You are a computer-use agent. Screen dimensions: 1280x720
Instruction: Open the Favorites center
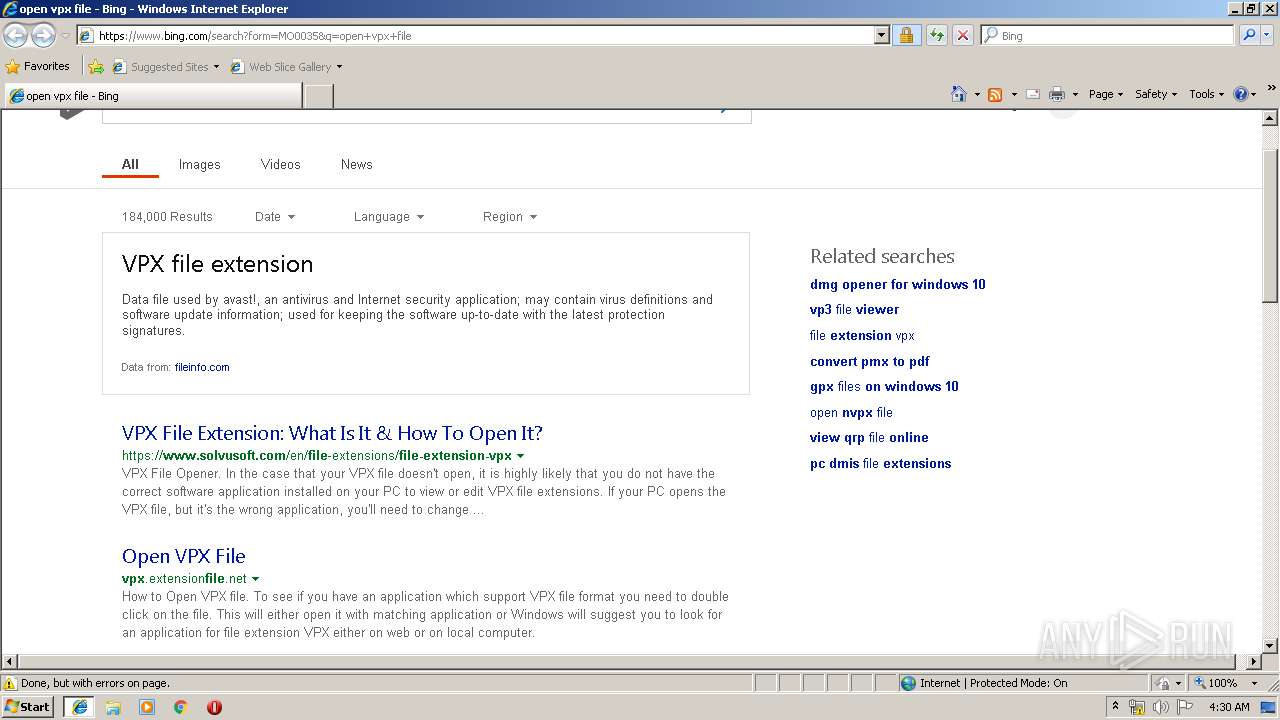[38, 67]
